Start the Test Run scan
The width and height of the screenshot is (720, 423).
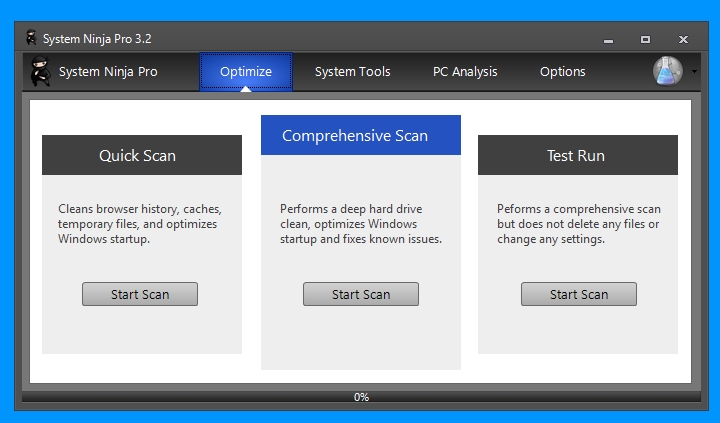(x=579, y=294)
